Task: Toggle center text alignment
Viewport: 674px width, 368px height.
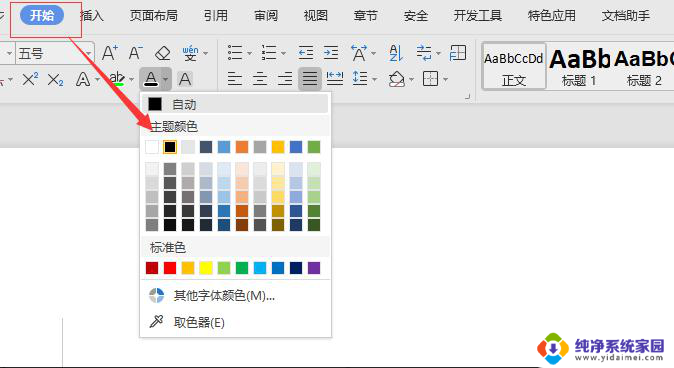Action: 260,79
